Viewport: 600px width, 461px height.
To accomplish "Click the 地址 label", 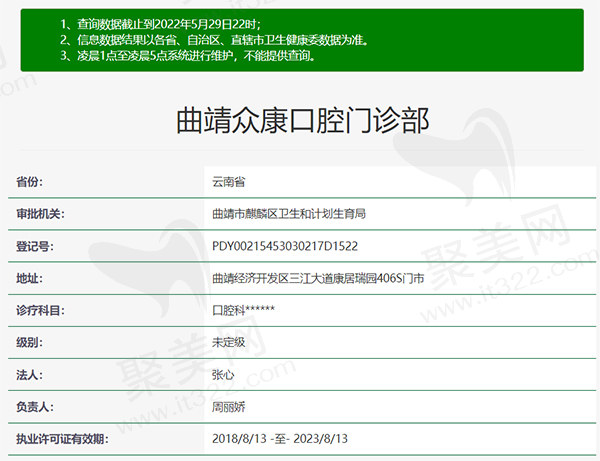I will tap(29, 278).
